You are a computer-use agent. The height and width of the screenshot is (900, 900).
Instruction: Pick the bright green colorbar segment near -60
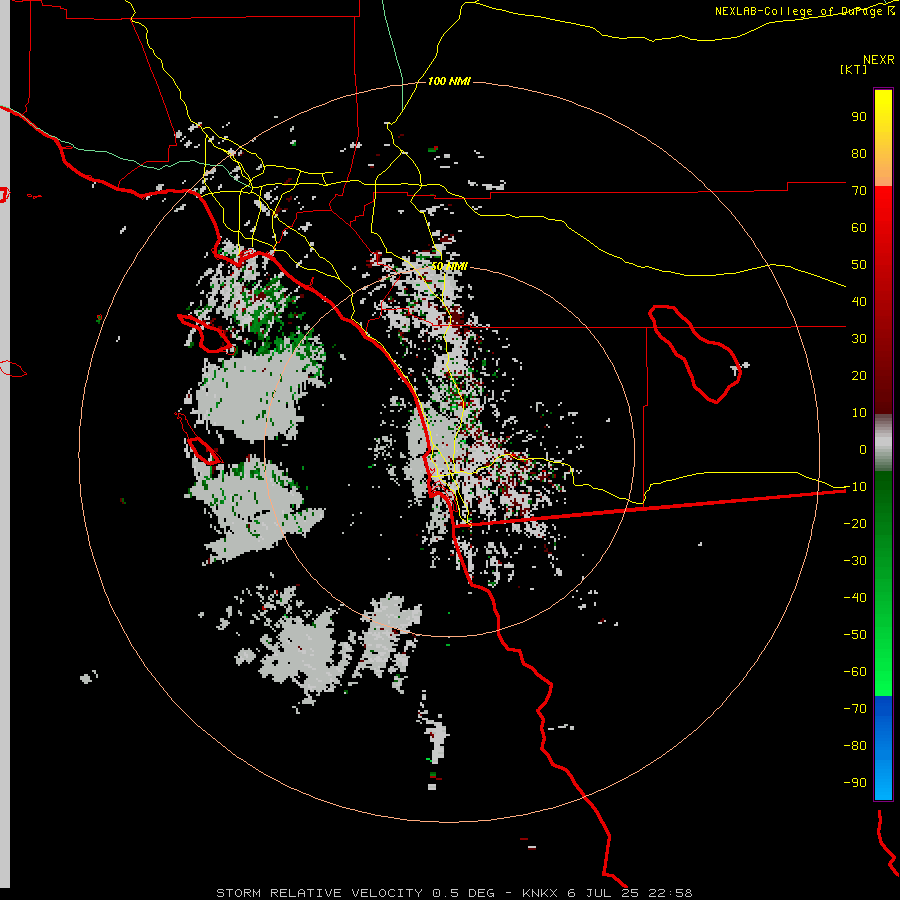point(883,677)
